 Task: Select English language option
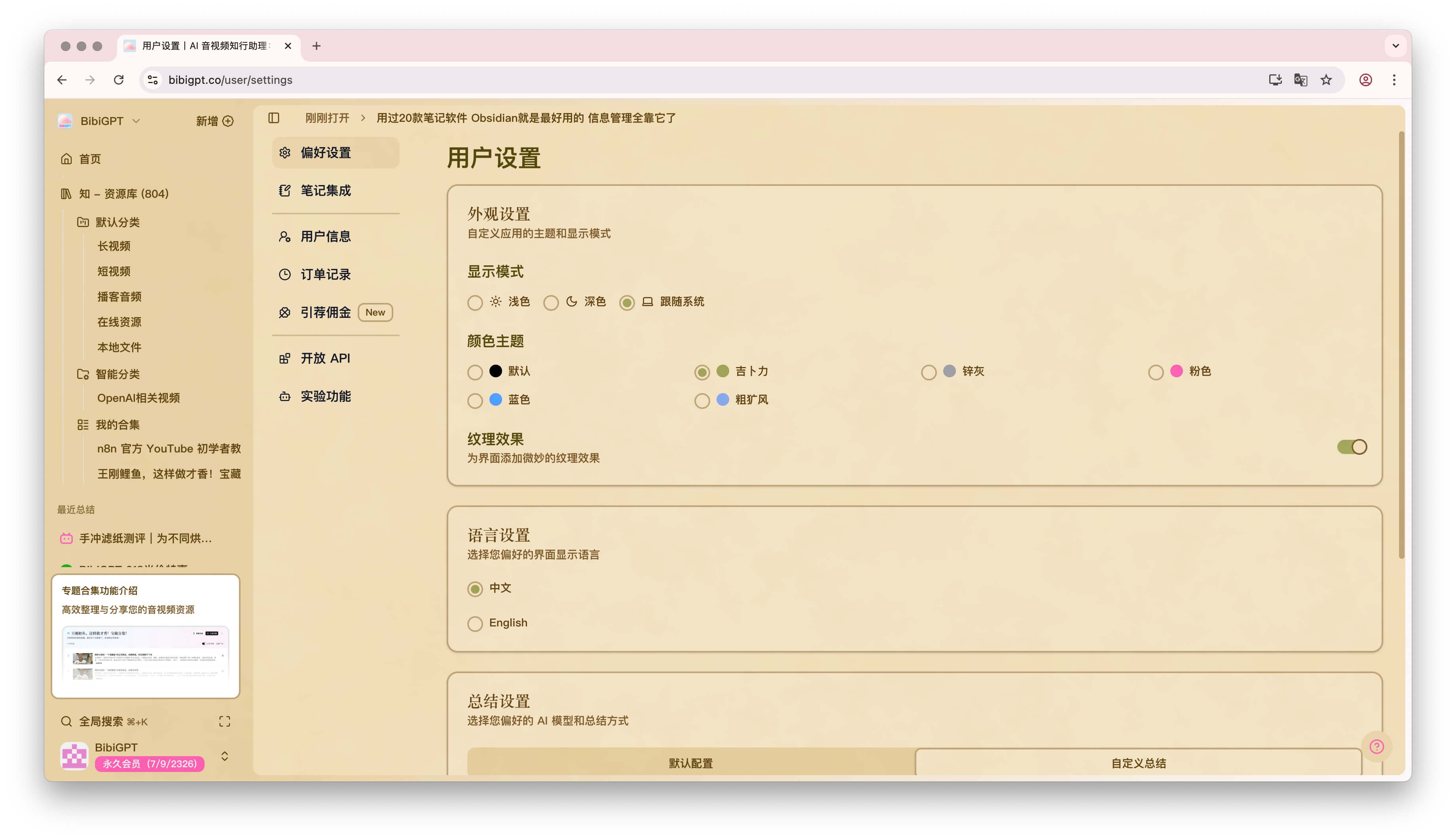475,624
